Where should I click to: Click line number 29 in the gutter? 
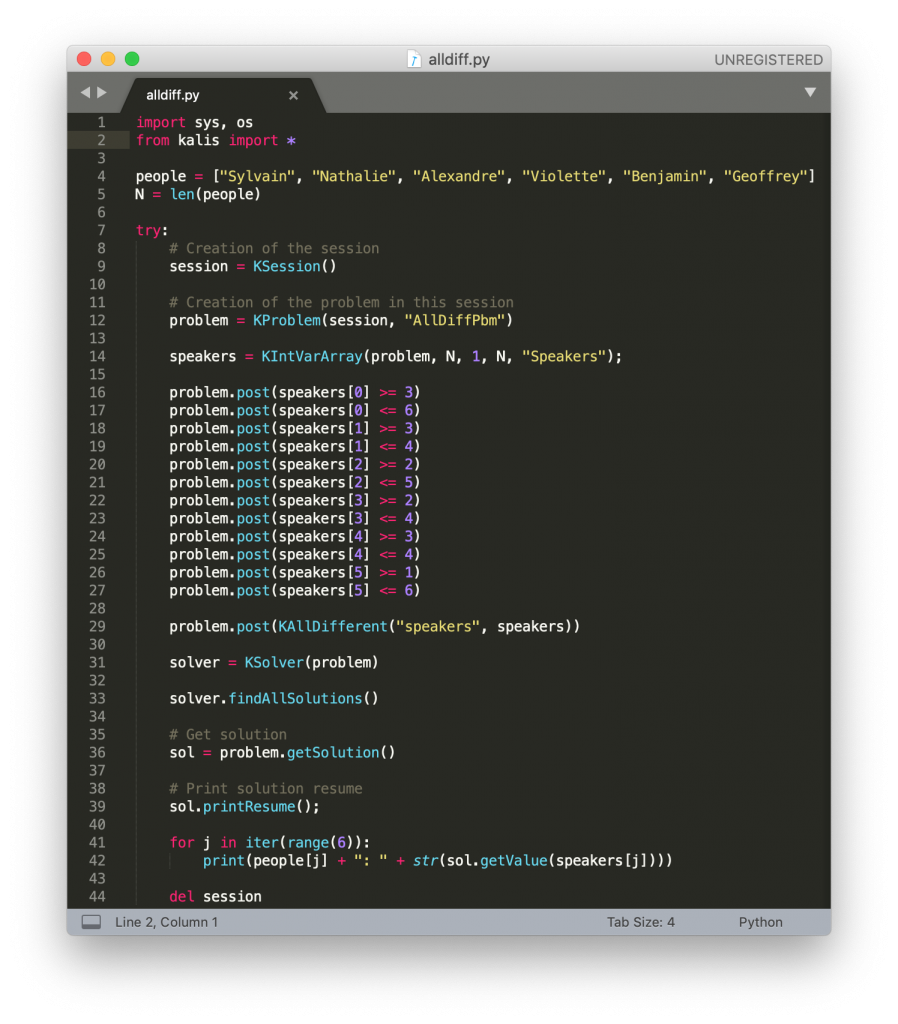tap(97, 626)
